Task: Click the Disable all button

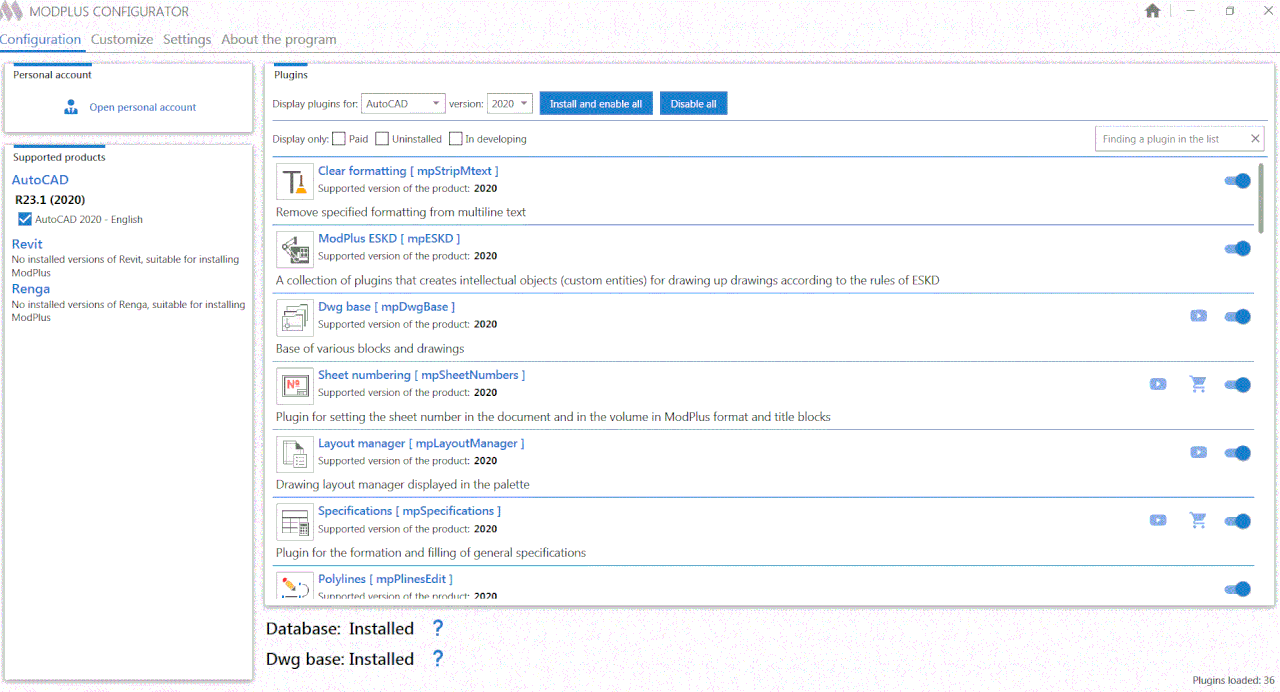Action: click(693, 103)
